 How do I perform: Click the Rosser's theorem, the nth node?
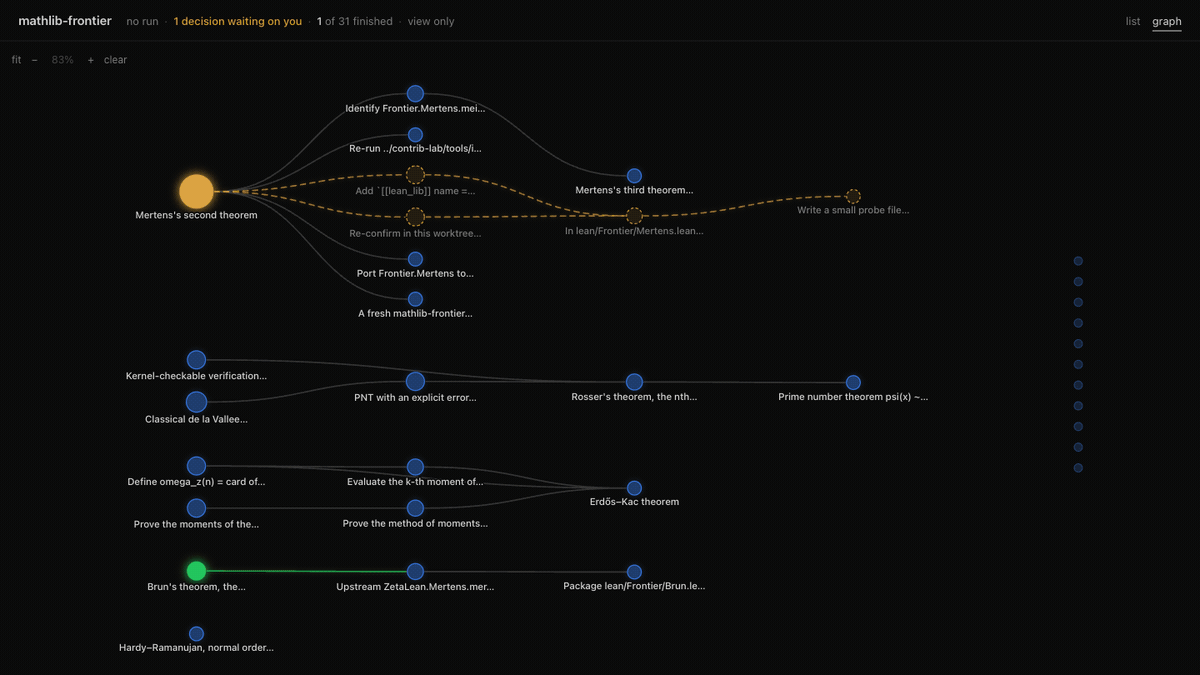(x=634, y=381)
